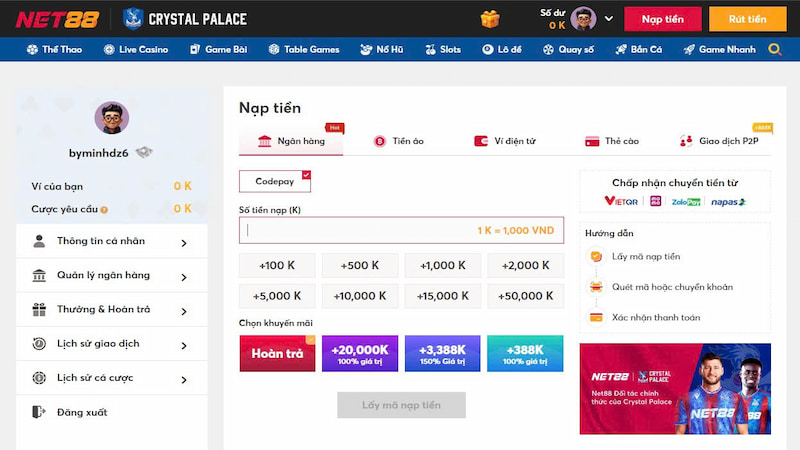Click the NET88 logo
The width and height of the screenshot is (800, 450).
(56, 19)
